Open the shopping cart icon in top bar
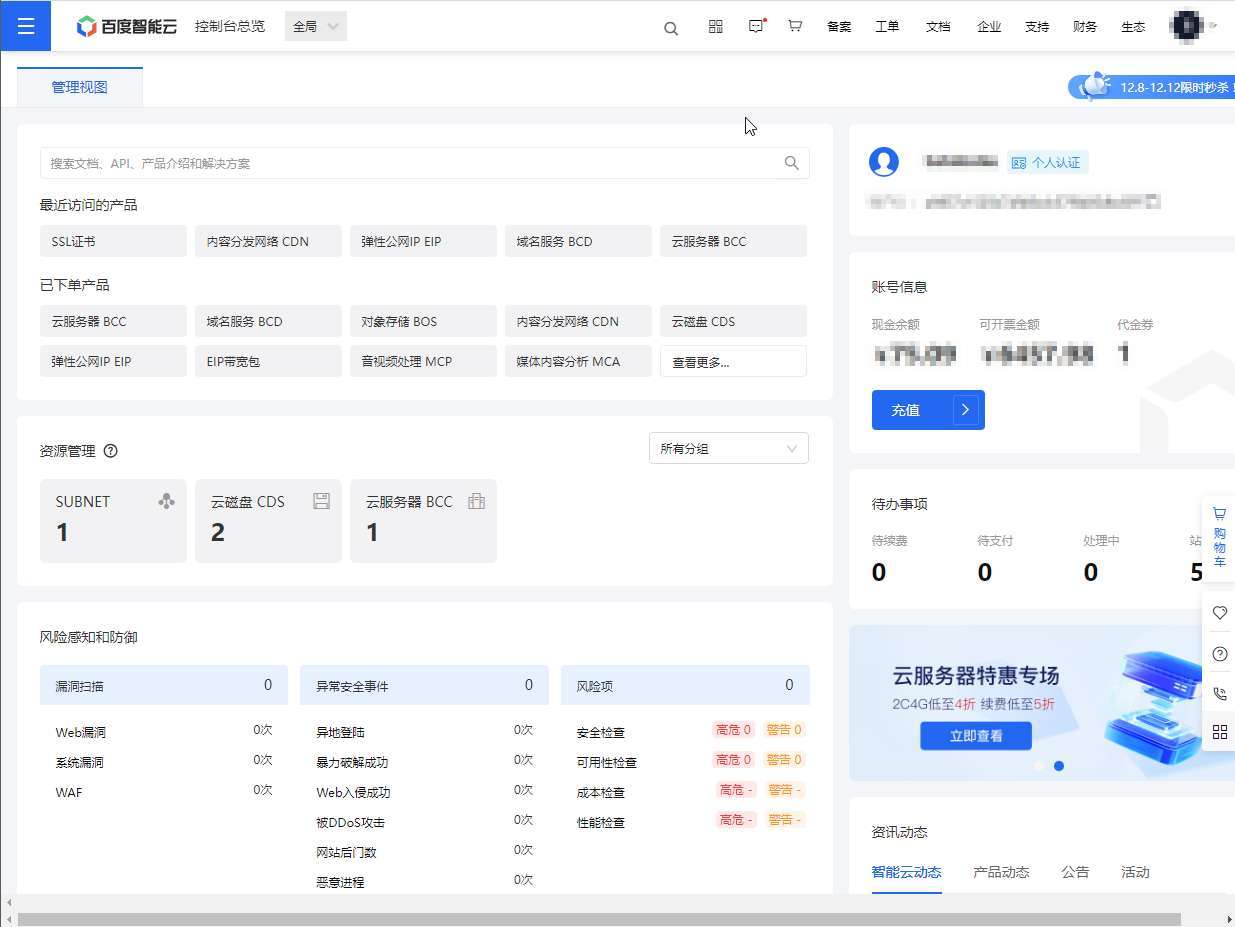 (795, 27)
